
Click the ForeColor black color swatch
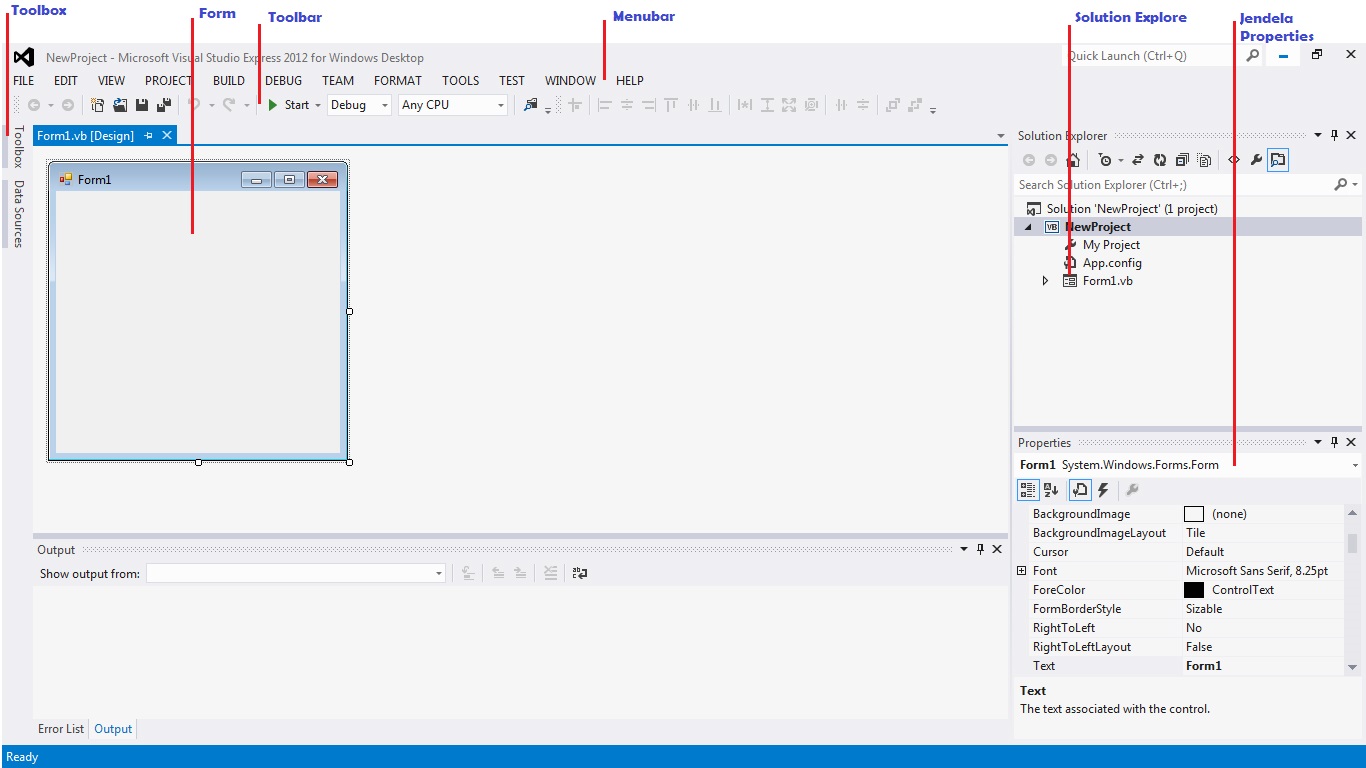[1194, 590]
